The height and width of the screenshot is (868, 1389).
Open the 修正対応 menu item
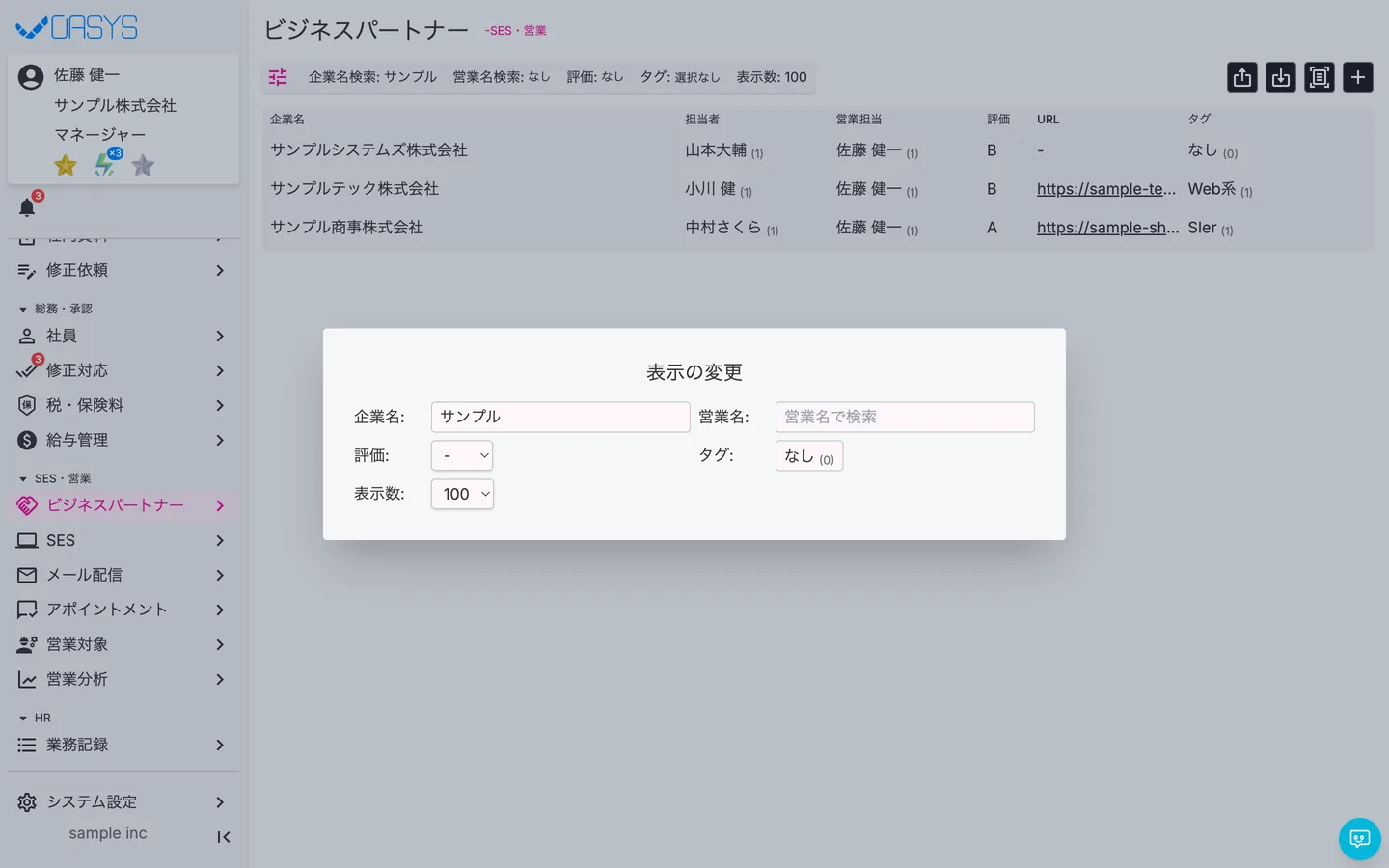coord(123,370)
